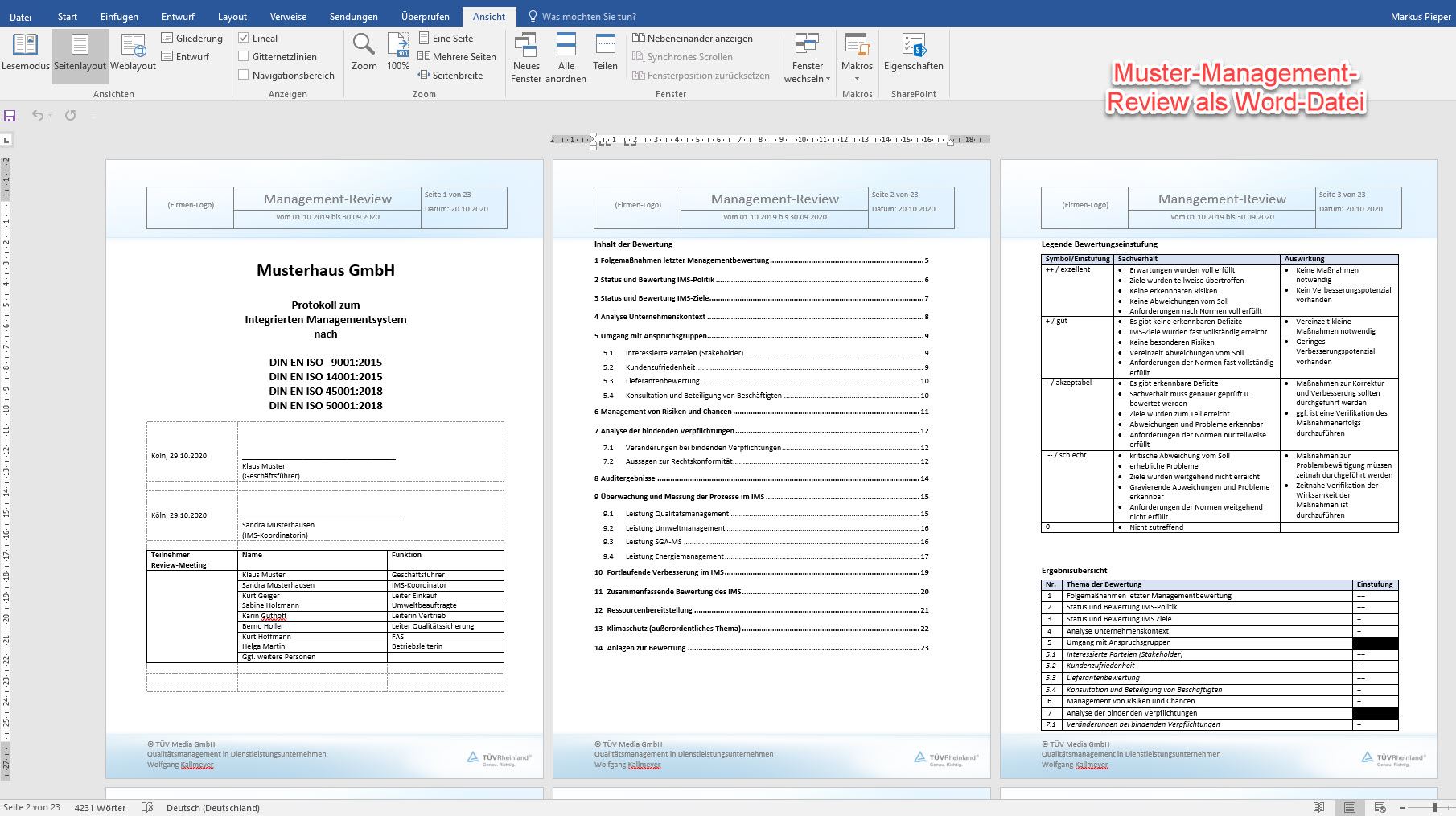1456x816 pixels.
Task: Turn on the Navigationsbereich checkbox
Action: (244, 75)
